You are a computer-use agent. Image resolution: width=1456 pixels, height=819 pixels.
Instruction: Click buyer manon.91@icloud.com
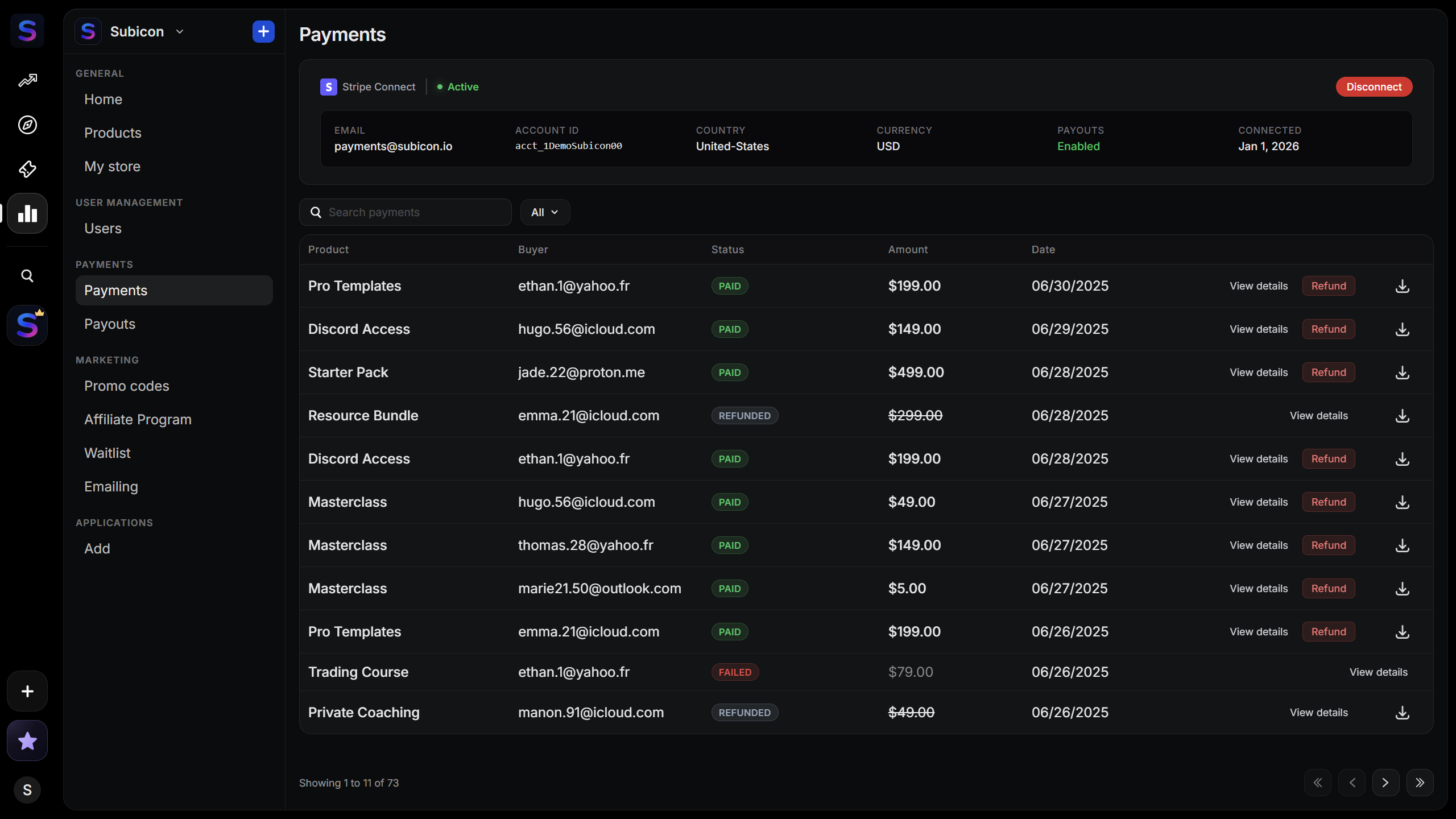pos(591,713)
